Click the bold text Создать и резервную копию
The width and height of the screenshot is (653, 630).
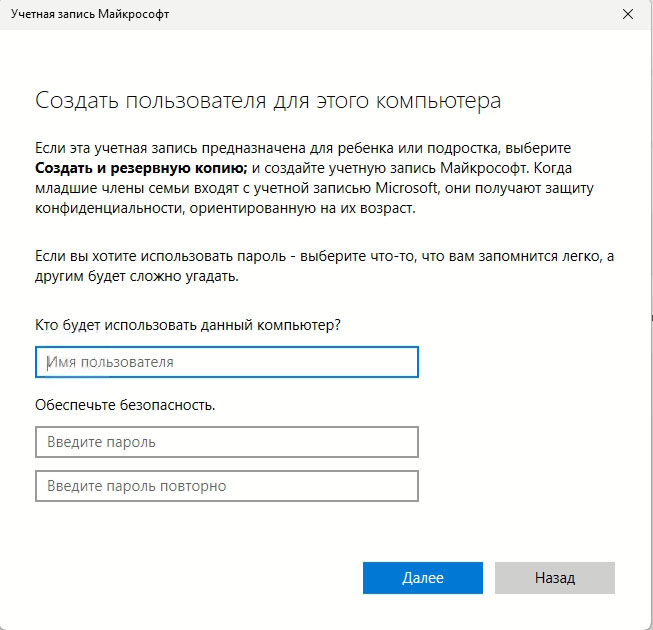(141, 168)
